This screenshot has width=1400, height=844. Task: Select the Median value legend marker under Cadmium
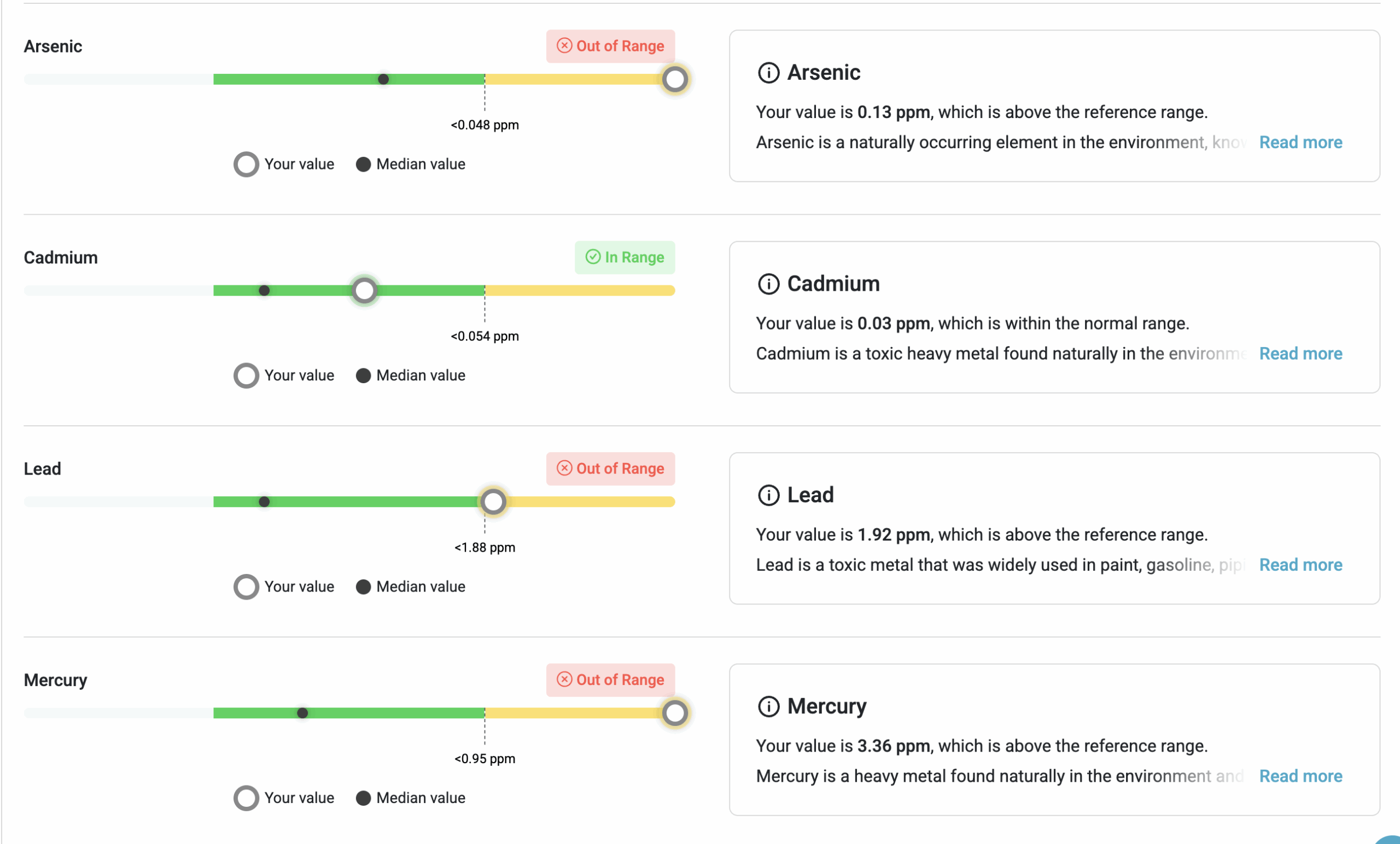click(364, 376)
